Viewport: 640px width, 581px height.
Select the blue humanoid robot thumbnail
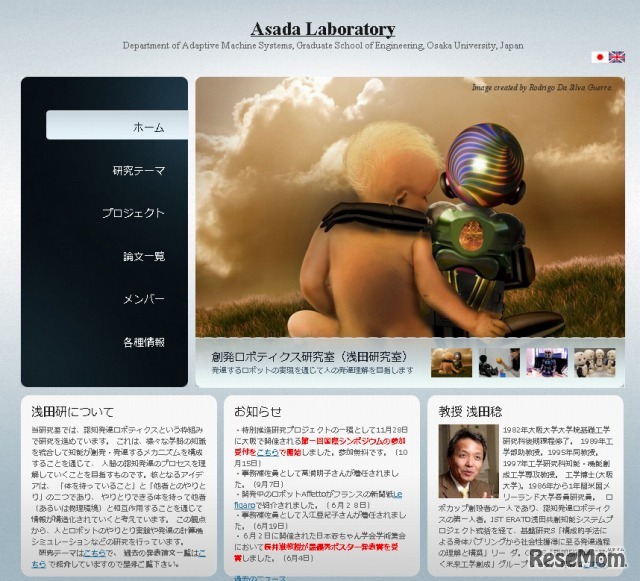click(x=547, y=363)
